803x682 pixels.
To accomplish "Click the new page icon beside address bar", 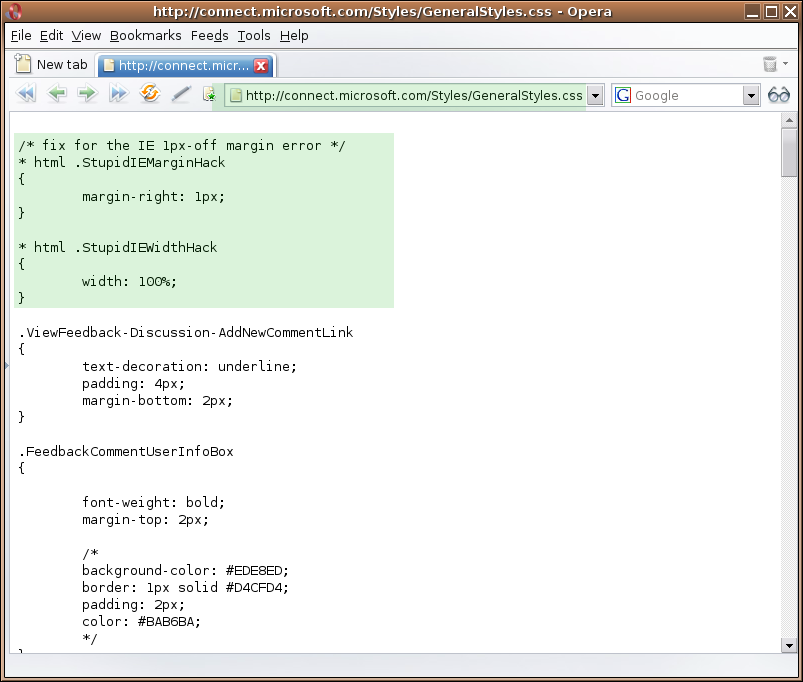I will [x=208, y=95].
